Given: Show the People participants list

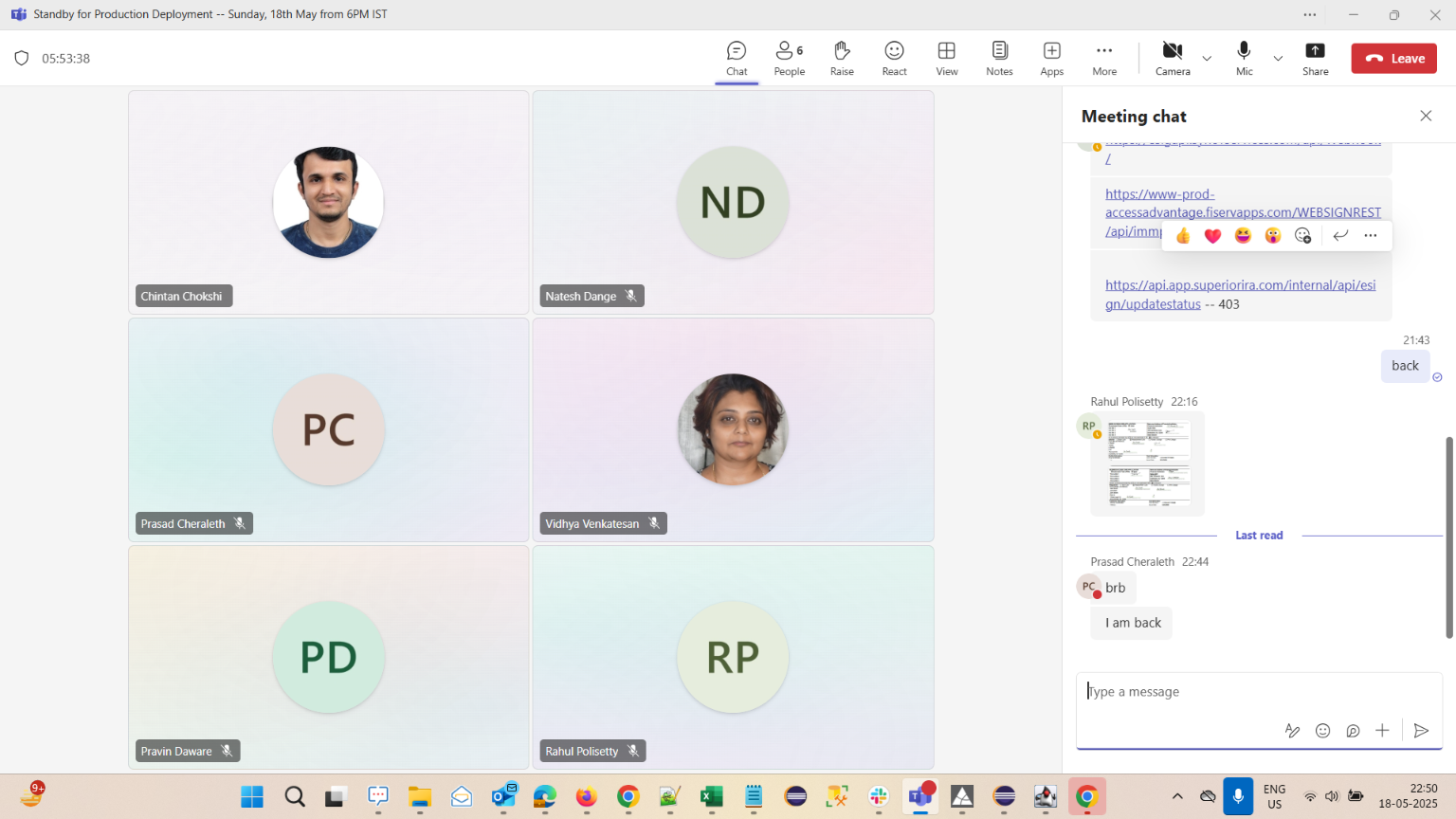Looking at the screenshot, I should coord(790,58).
